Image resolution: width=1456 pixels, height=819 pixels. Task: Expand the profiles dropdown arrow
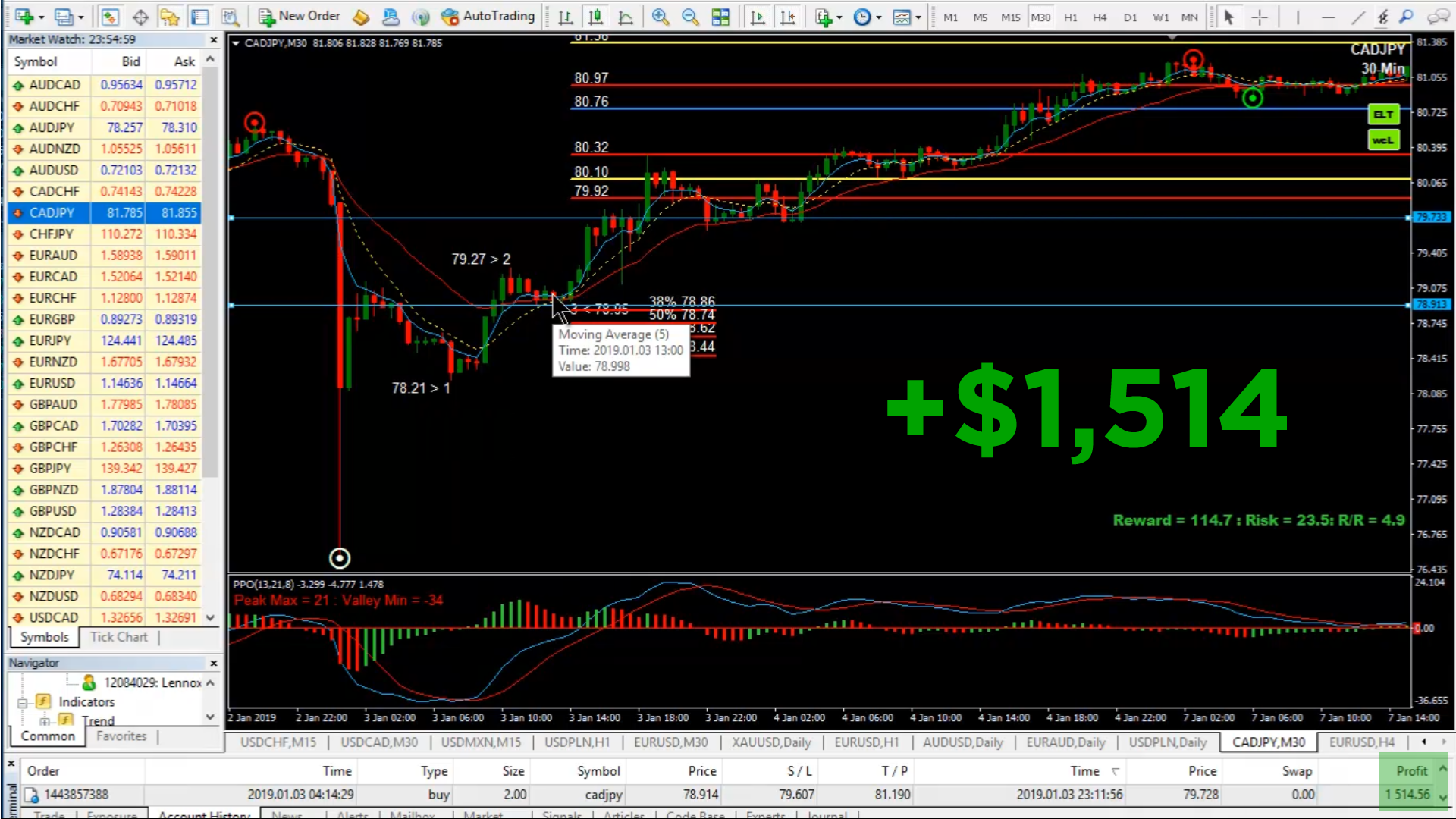[80, 17]
